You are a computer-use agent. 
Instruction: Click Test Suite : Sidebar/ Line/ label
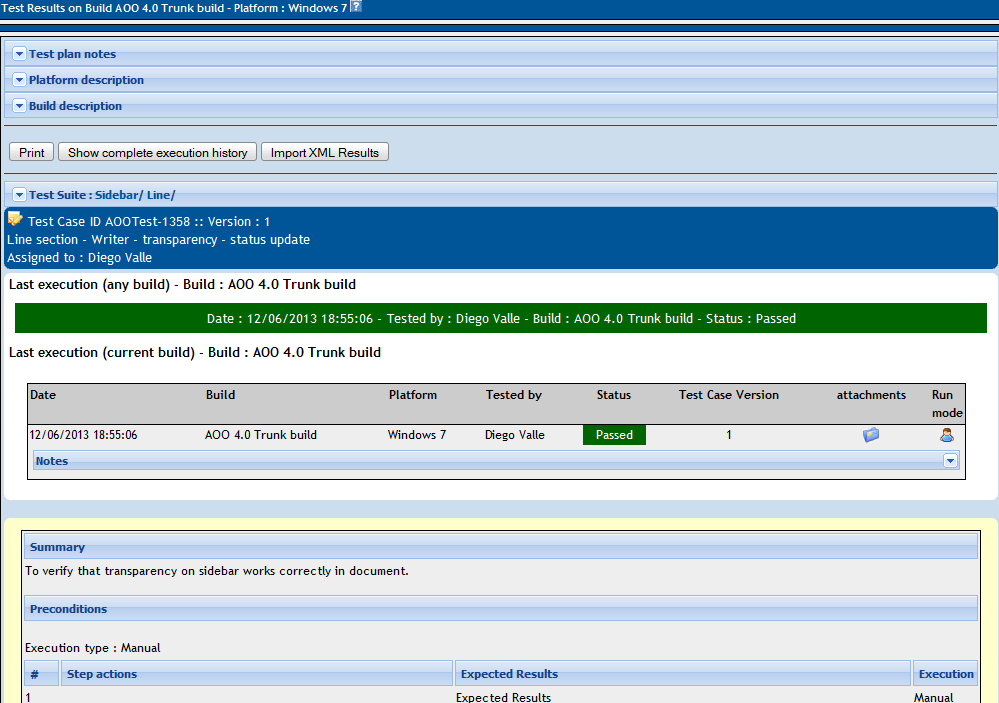click(x=102, y=195)
